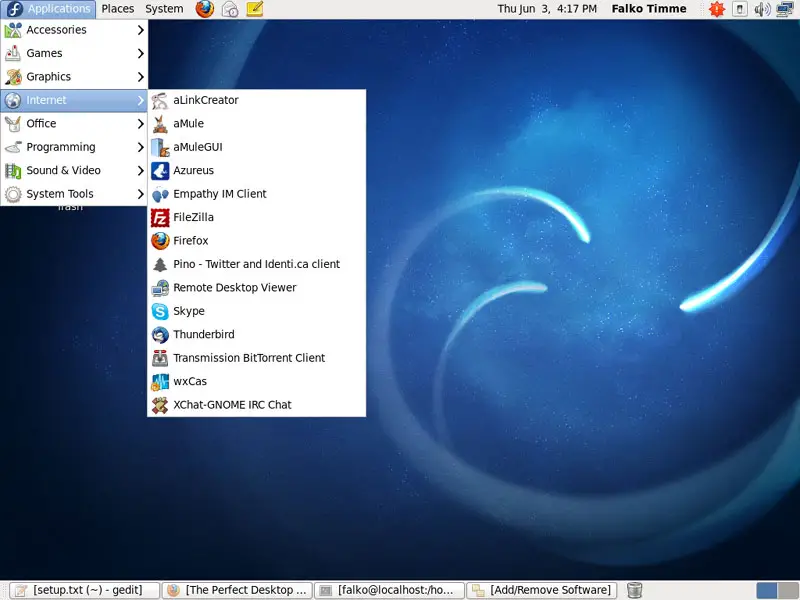This screenshot has height=600, width=800.
Task: Collapse the highlighted Internet category
Action: (74, 100)
